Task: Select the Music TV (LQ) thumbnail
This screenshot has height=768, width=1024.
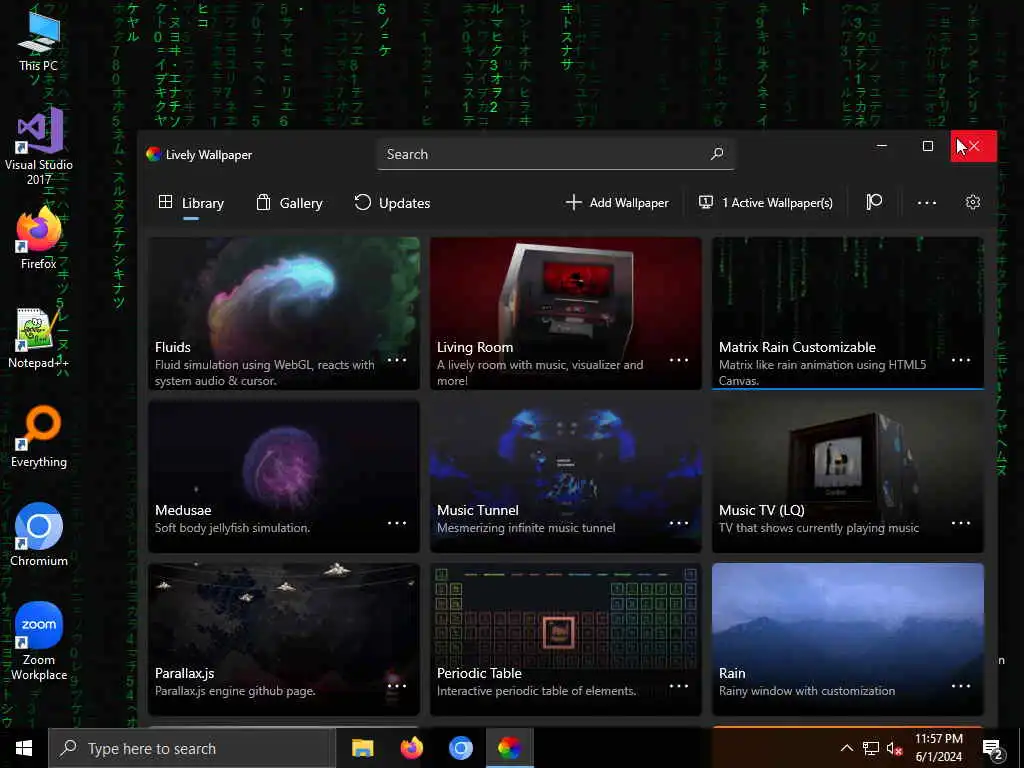Action: coord(848,477)
